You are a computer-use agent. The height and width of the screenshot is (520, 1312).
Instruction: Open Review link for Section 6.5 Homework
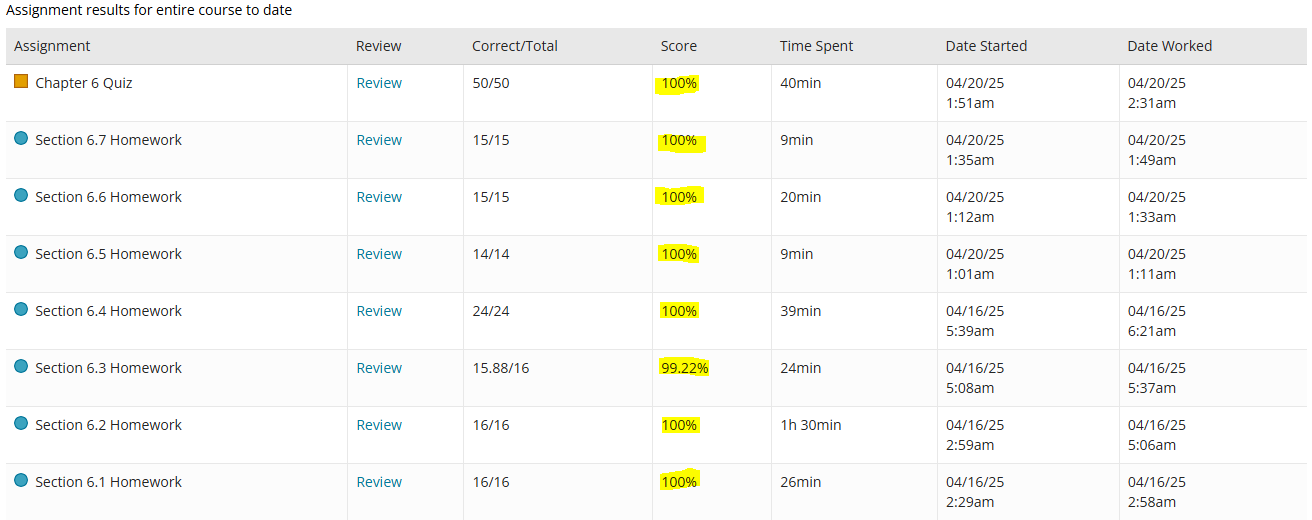coord(379,254)
